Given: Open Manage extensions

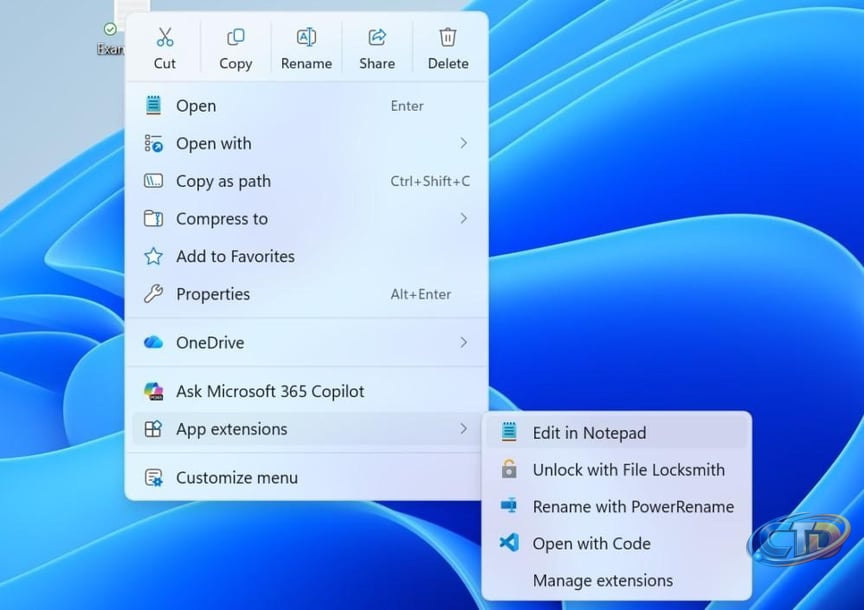Looking at the screenshot, I should 617,580.
